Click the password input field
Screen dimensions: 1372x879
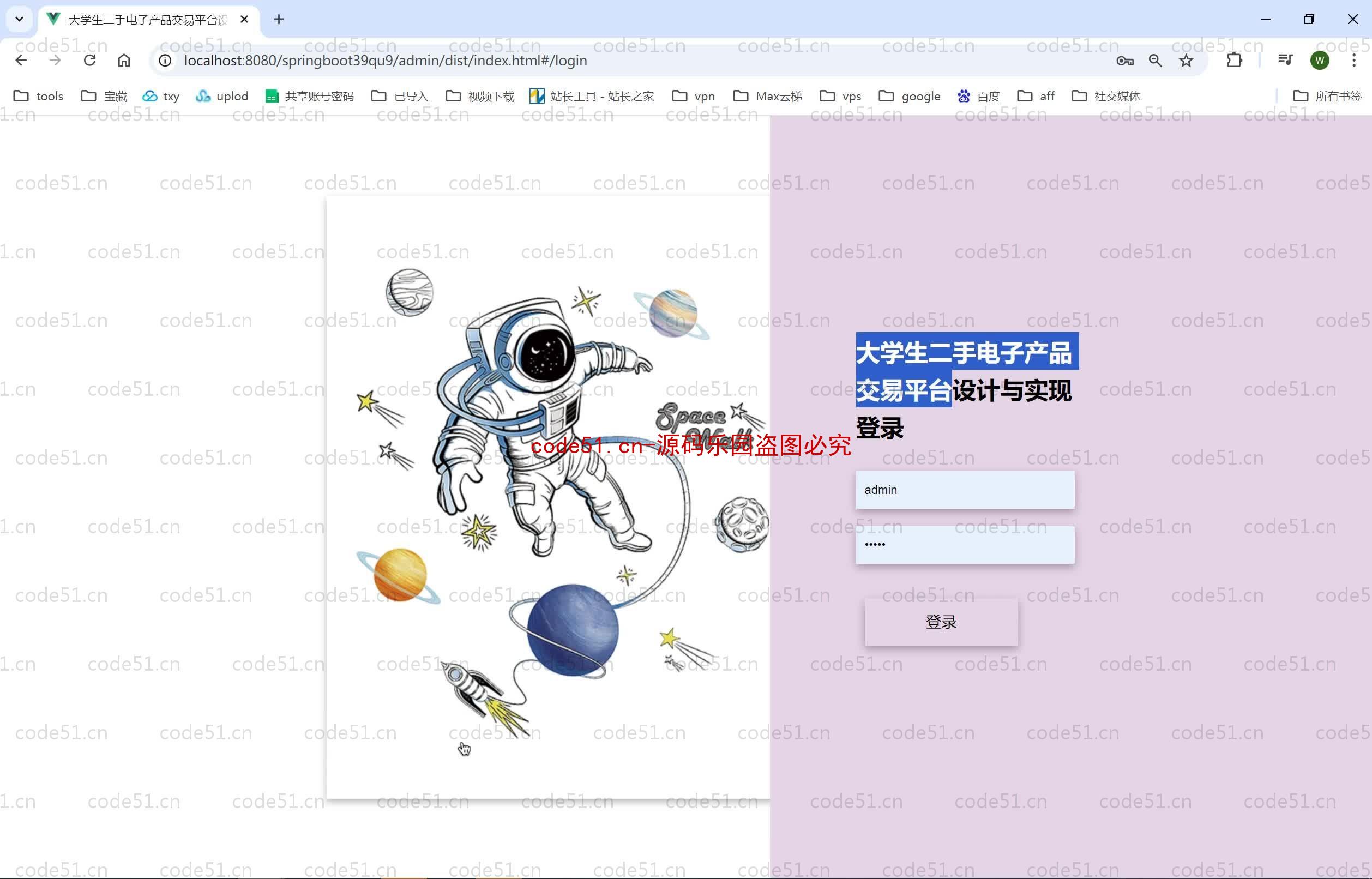click(964, 543)
